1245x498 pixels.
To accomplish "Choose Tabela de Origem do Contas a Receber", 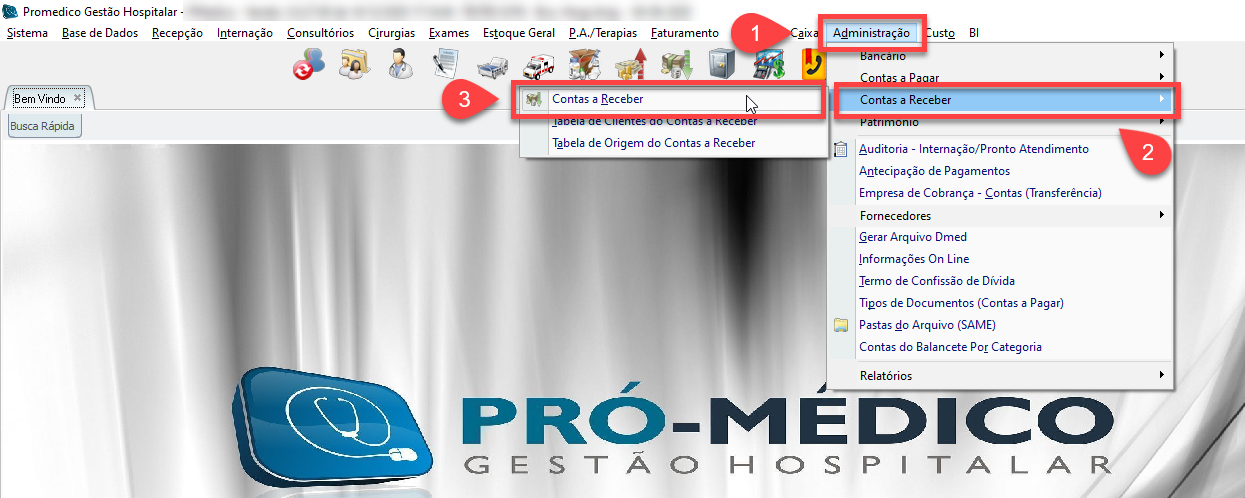I will pos(653,143).
